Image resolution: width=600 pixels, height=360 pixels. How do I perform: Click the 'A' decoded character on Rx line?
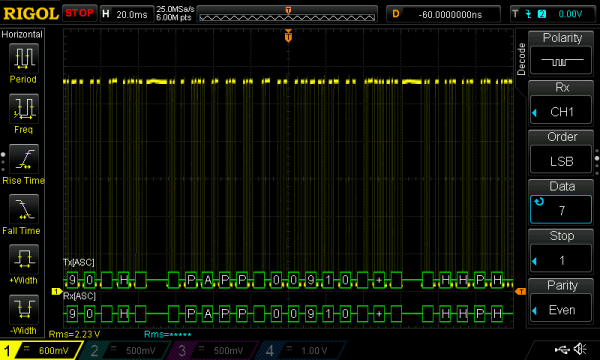[x=208, y=314]
